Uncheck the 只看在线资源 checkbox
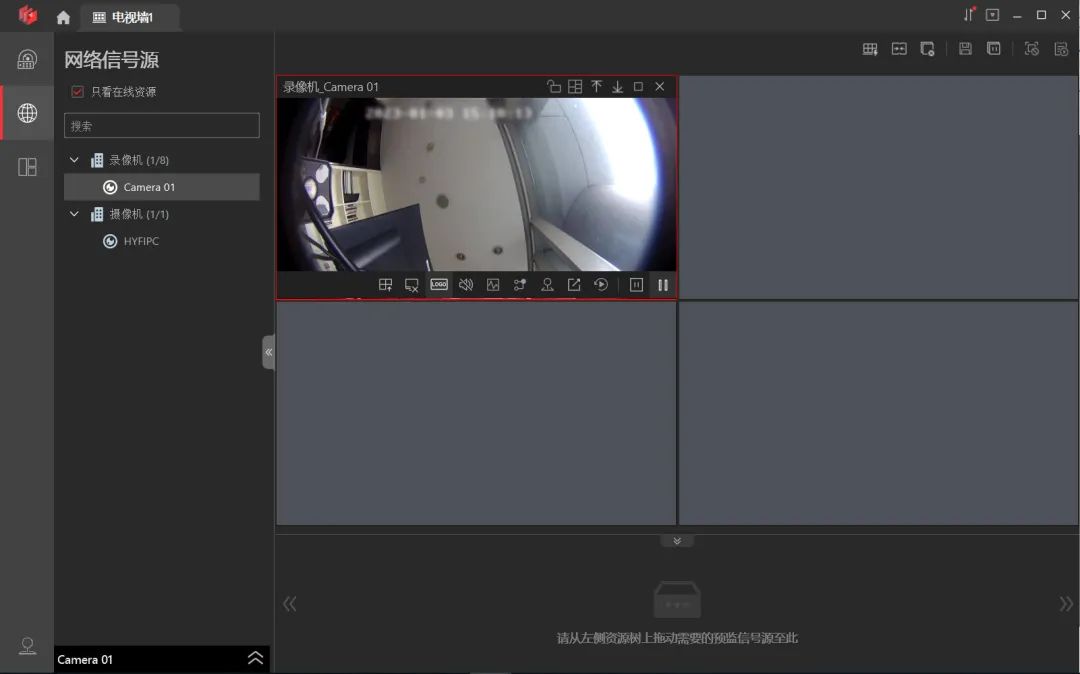Screen dimensions: 1080x674 tap(77, 92)
